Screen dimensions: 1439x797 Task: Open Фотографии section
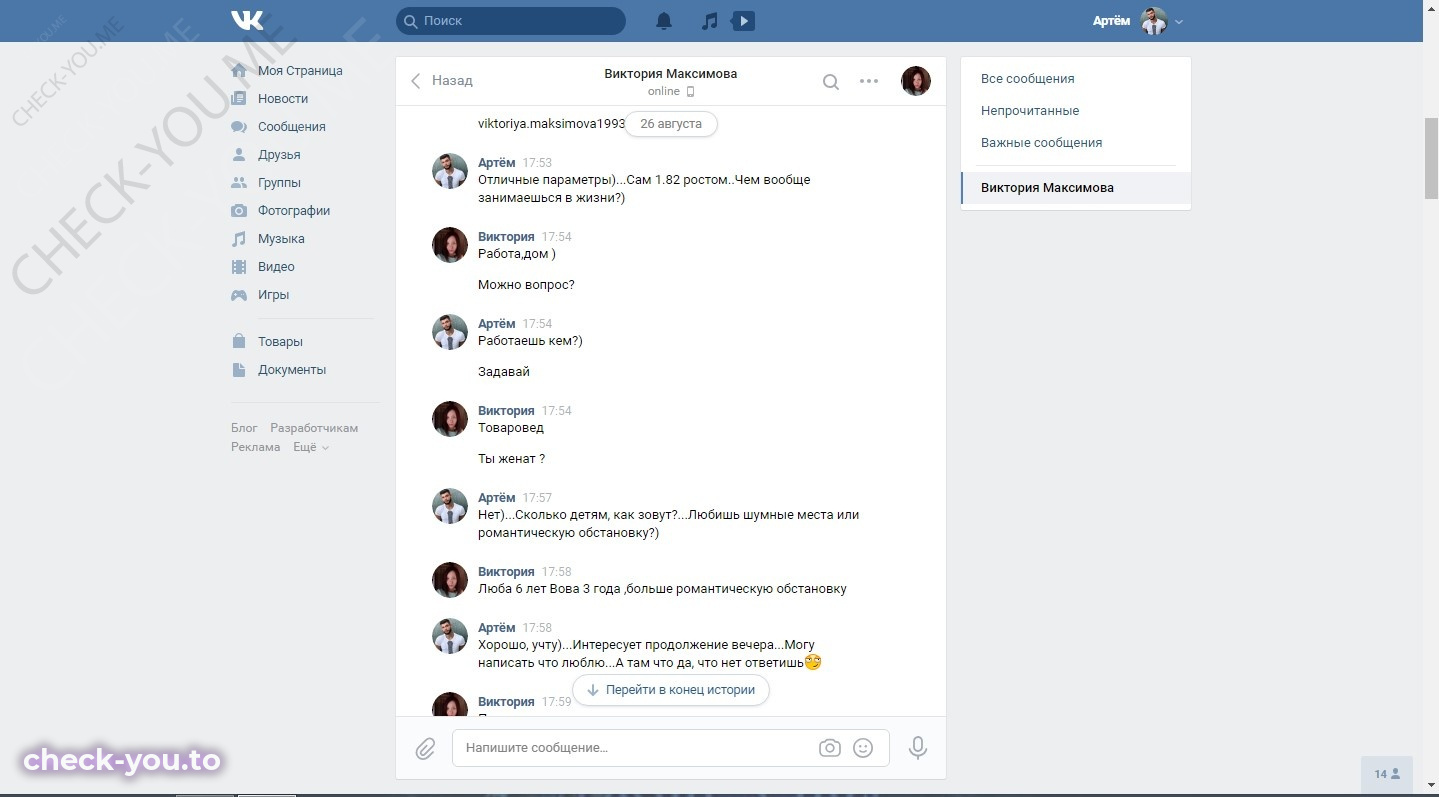(x=294, y=211)
